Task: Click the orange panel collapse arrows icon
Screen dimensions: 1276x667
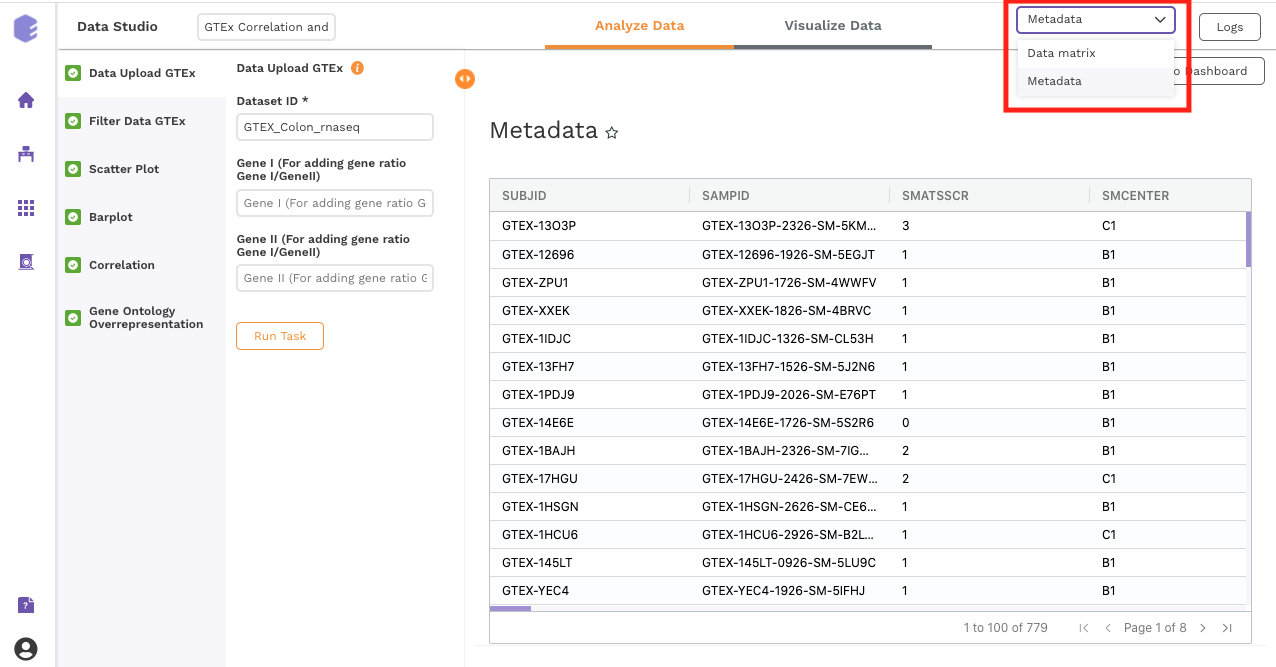Action: [x=465, y=78]
